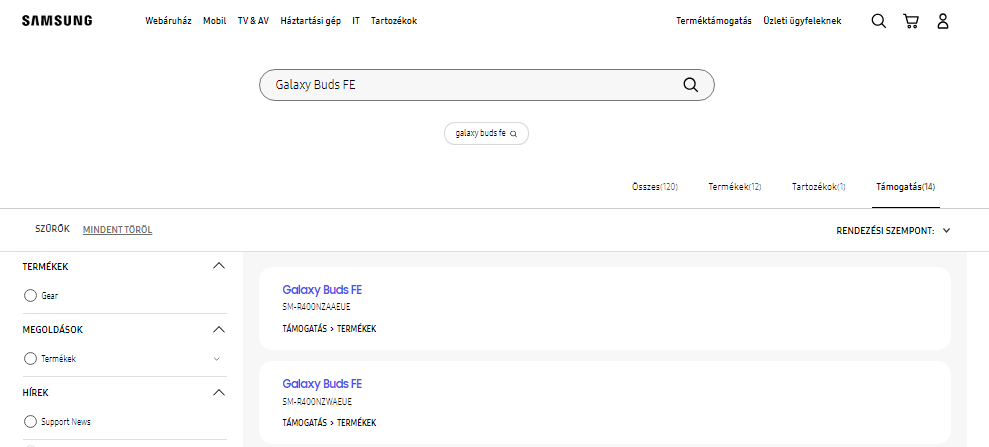Select the Termékek radio filter under Megoldások

tap(30, 359)
